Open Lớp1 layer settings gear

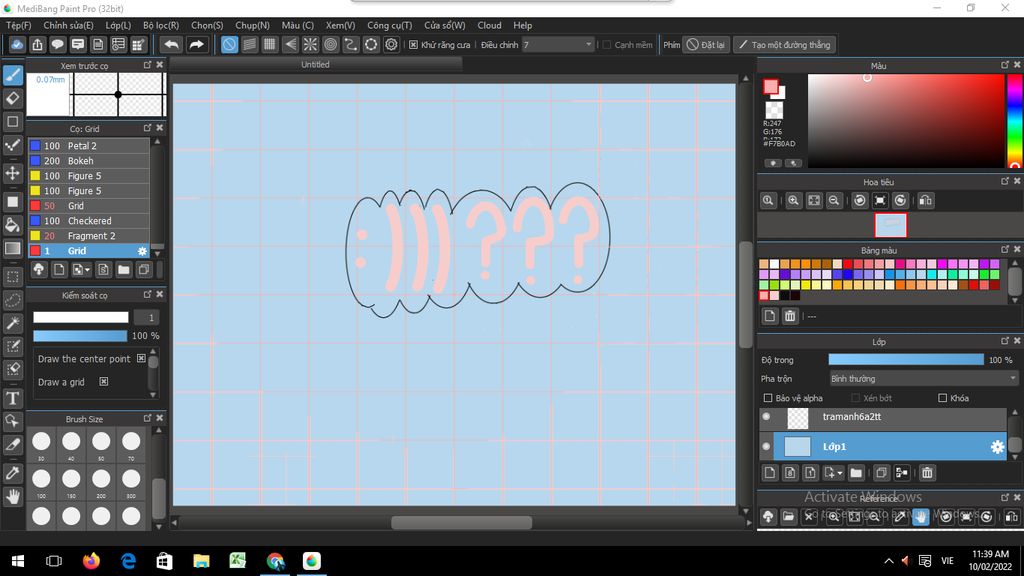[997, 447]
